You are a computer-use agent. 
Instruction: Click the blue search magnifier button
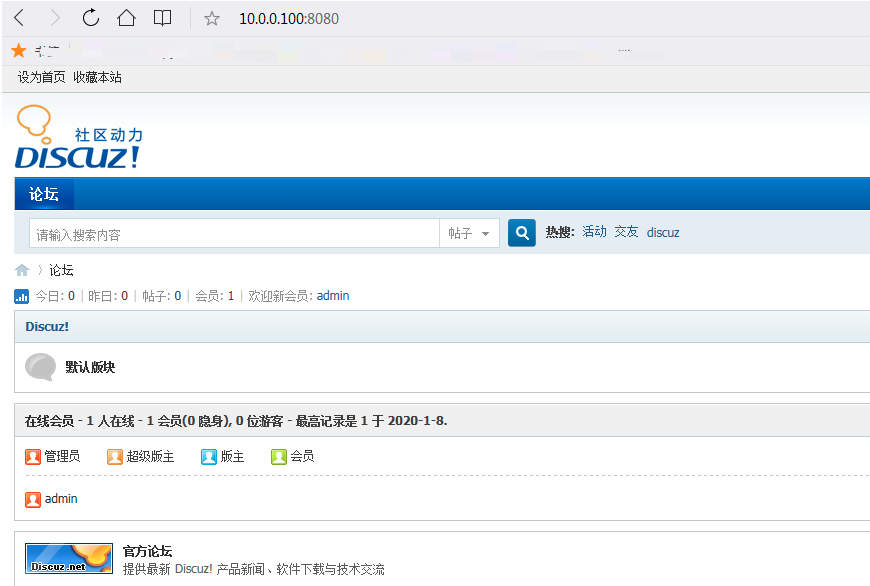pyautogui.click(x=522, y=233)
